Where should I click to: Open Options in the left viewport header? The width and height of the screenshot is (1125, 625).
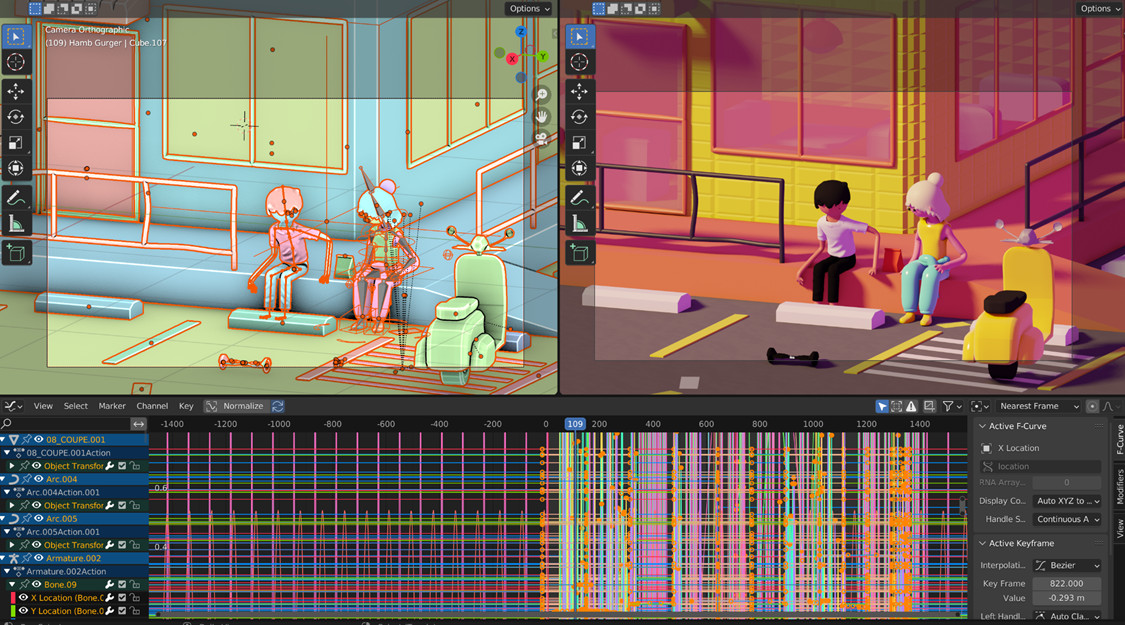[x=529, y=8]
